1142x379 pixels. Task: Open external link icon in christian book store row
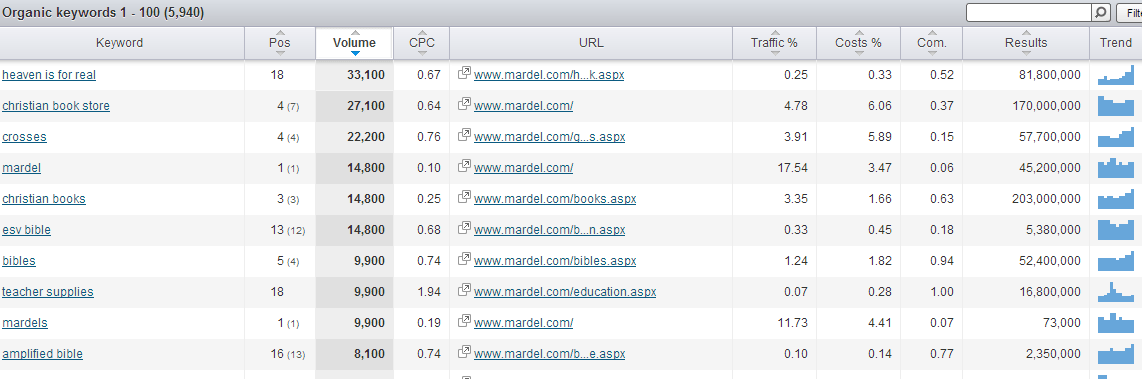pos(463,105)
